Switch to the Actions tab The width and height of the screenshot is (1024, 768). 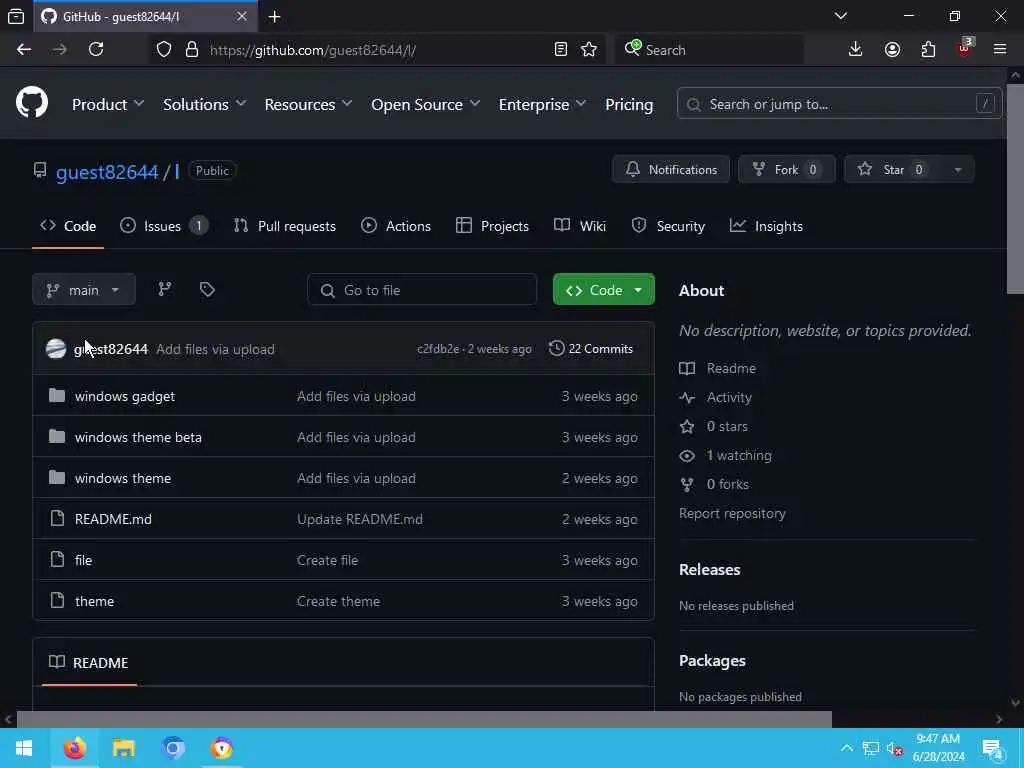[396, 226]
